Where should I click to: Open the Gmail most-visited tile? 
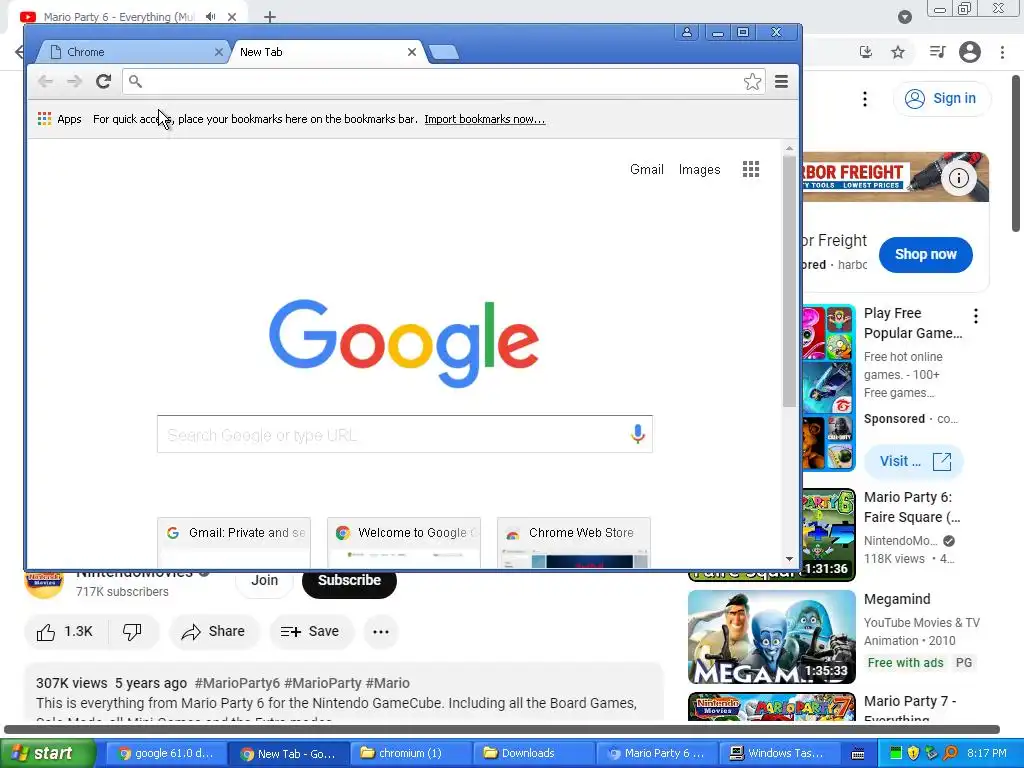click(x=234, y=543)
